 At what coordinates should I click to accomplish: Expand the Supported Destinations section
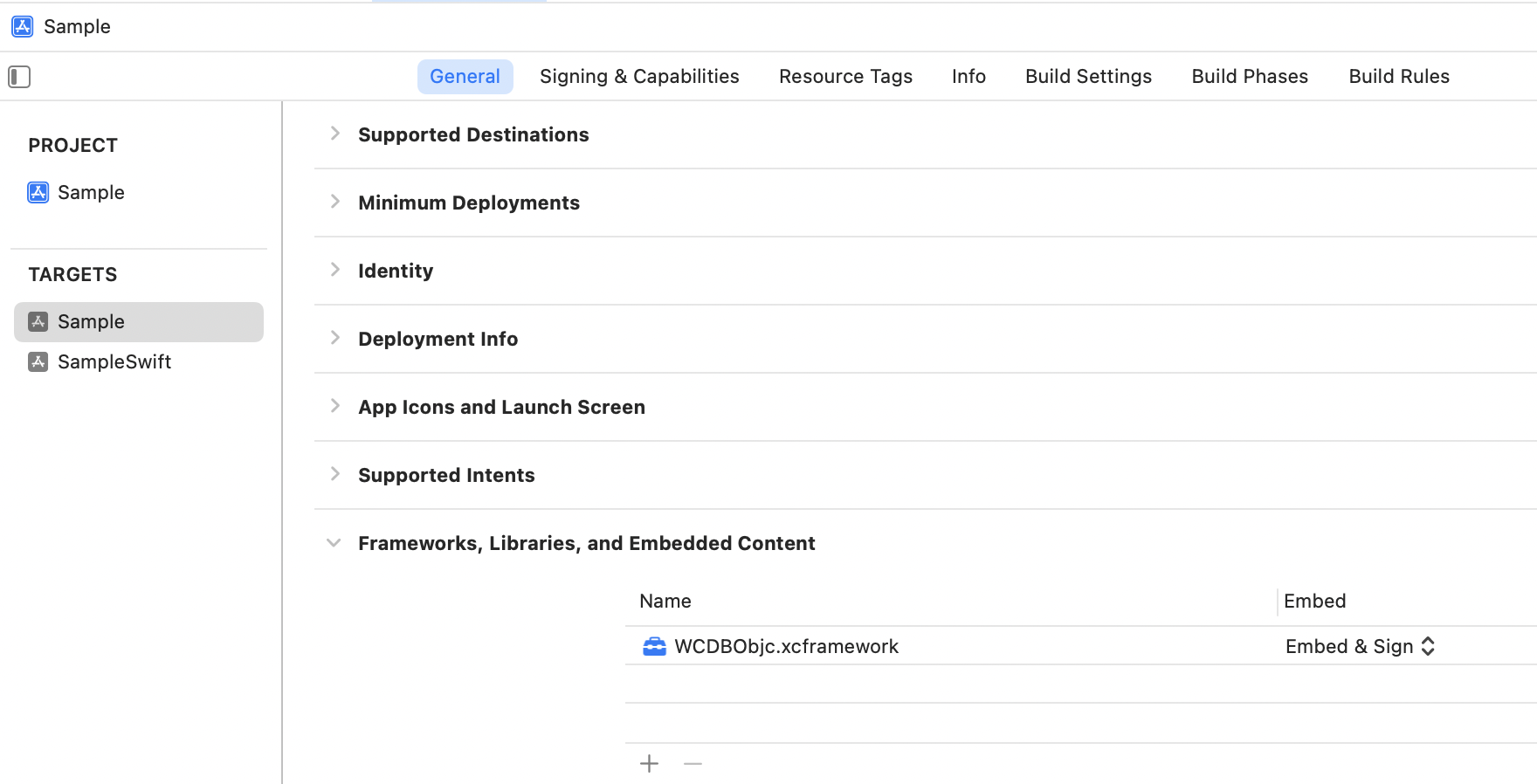[x=334, y=134]
